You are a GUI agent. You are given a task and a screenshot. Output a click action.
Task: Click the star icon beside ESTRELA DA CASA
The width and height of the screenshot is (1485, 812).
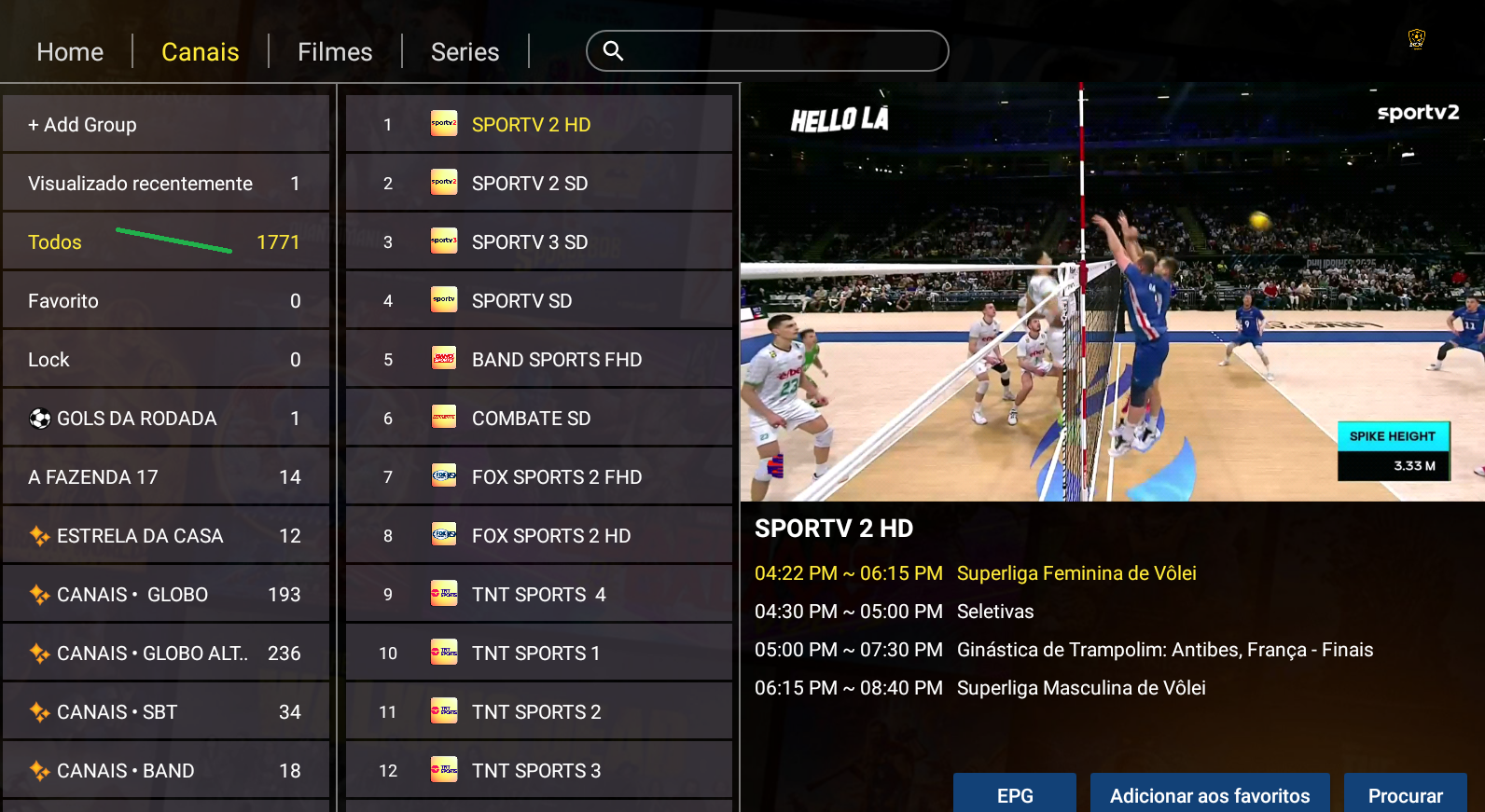40,536
